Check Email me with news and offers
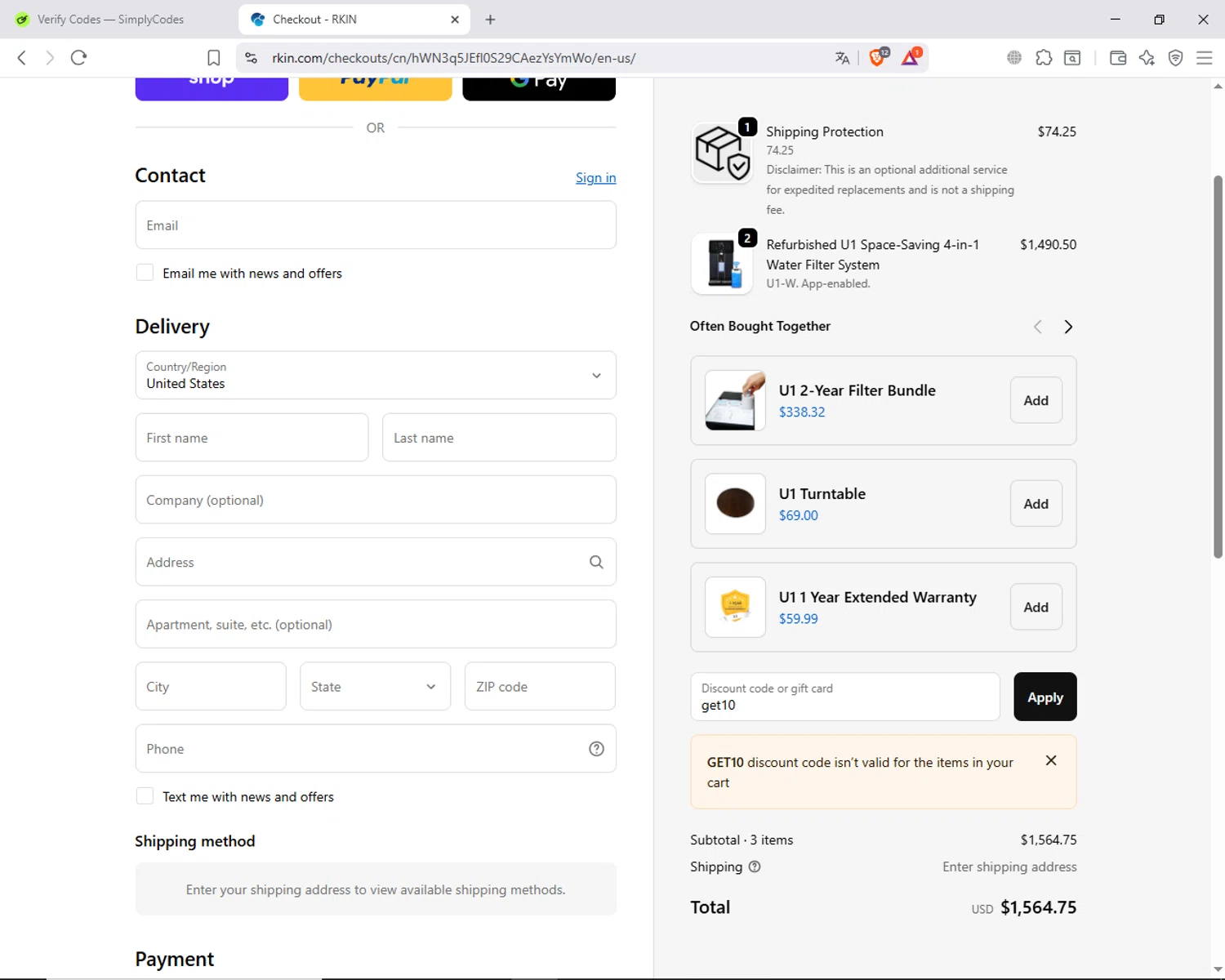The height and width of the screenshot is (980, 1225). pyautogui.click(x=145, y=273)
